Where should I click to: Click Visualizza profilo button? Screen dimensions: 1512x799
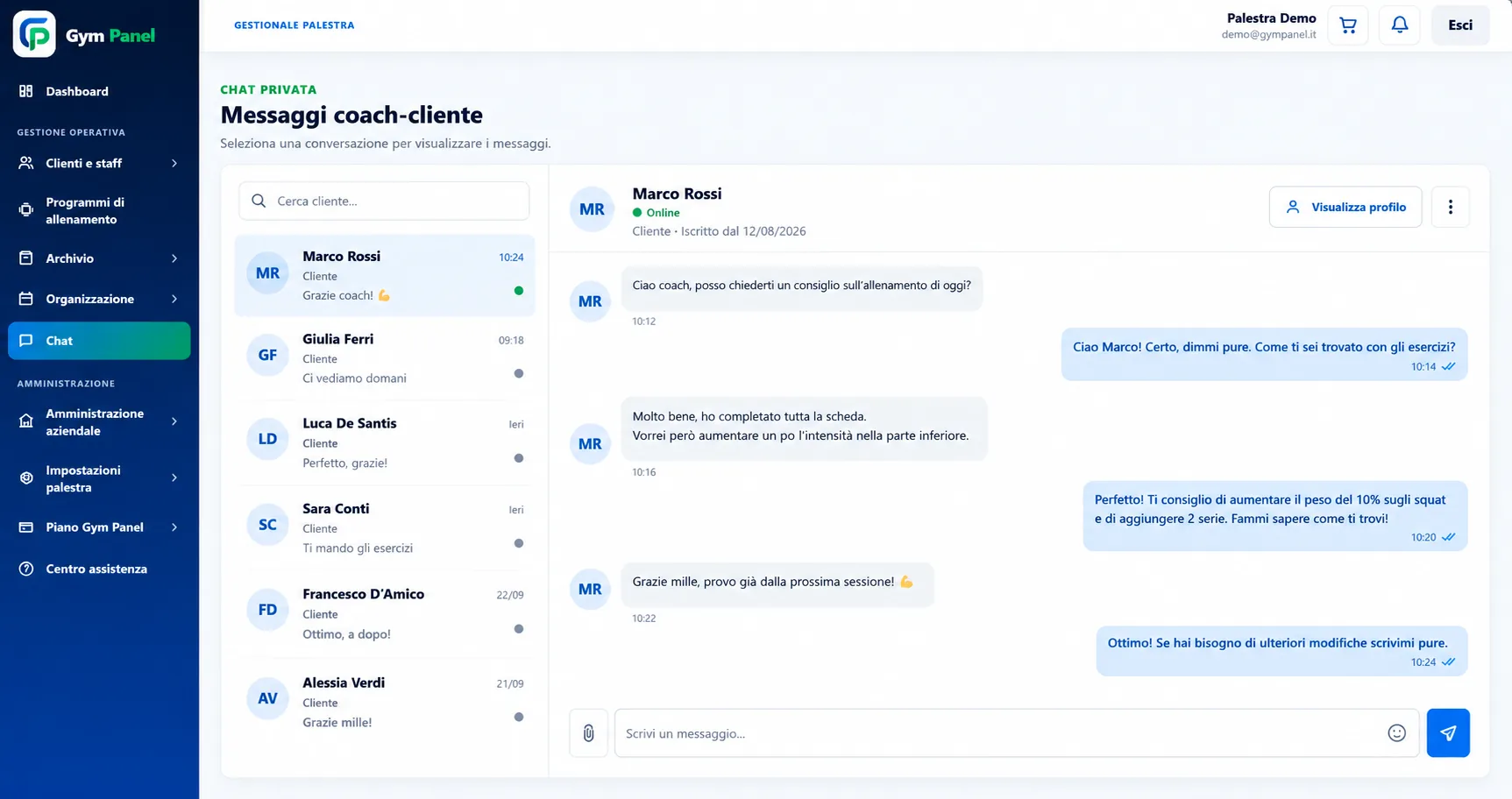click(1345, 207)
